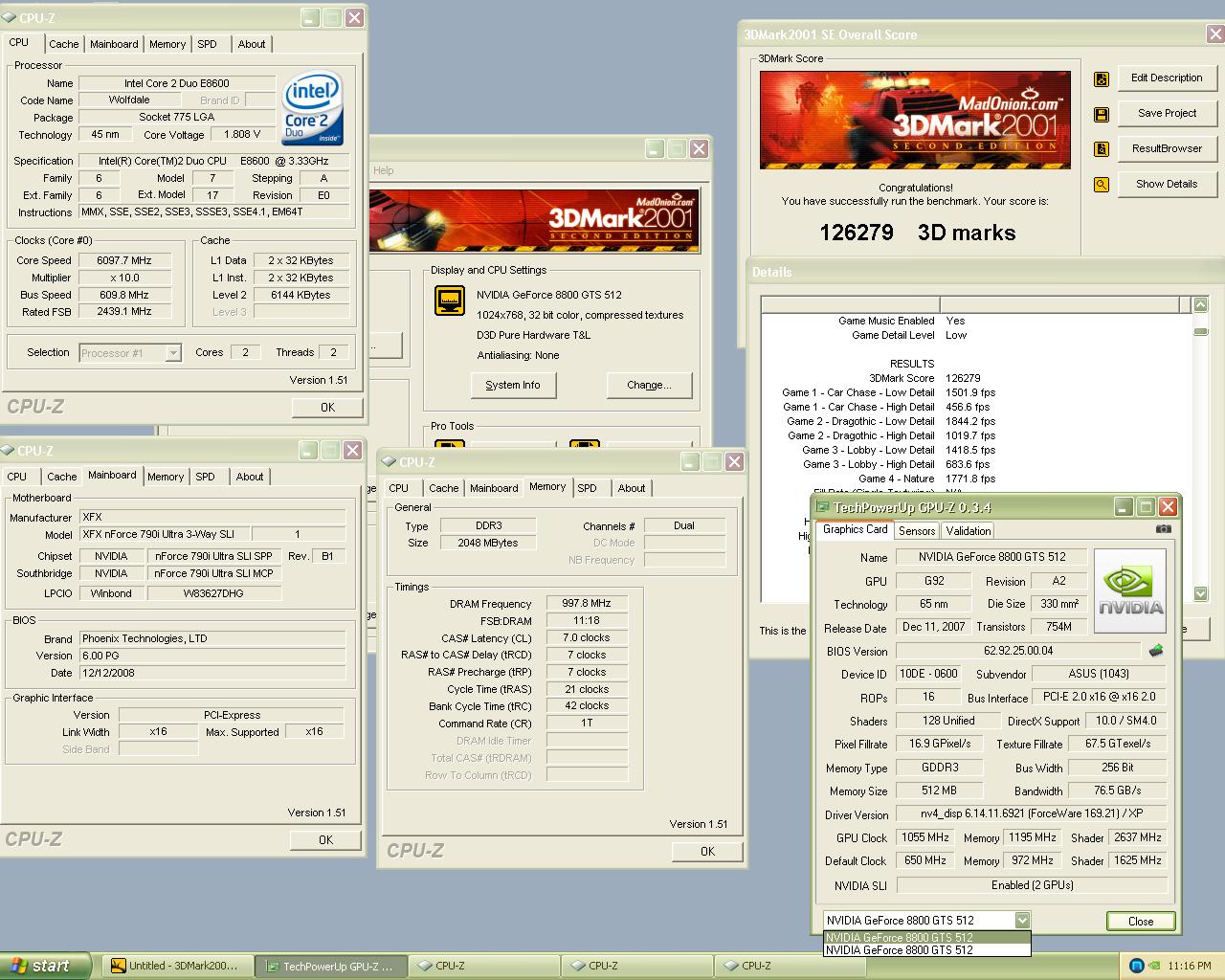The height and width of the screenshot is (980, 1225).
Task: Click the taskbar clock showing 11:16 PM
Action: click(x=1190, y=967)
